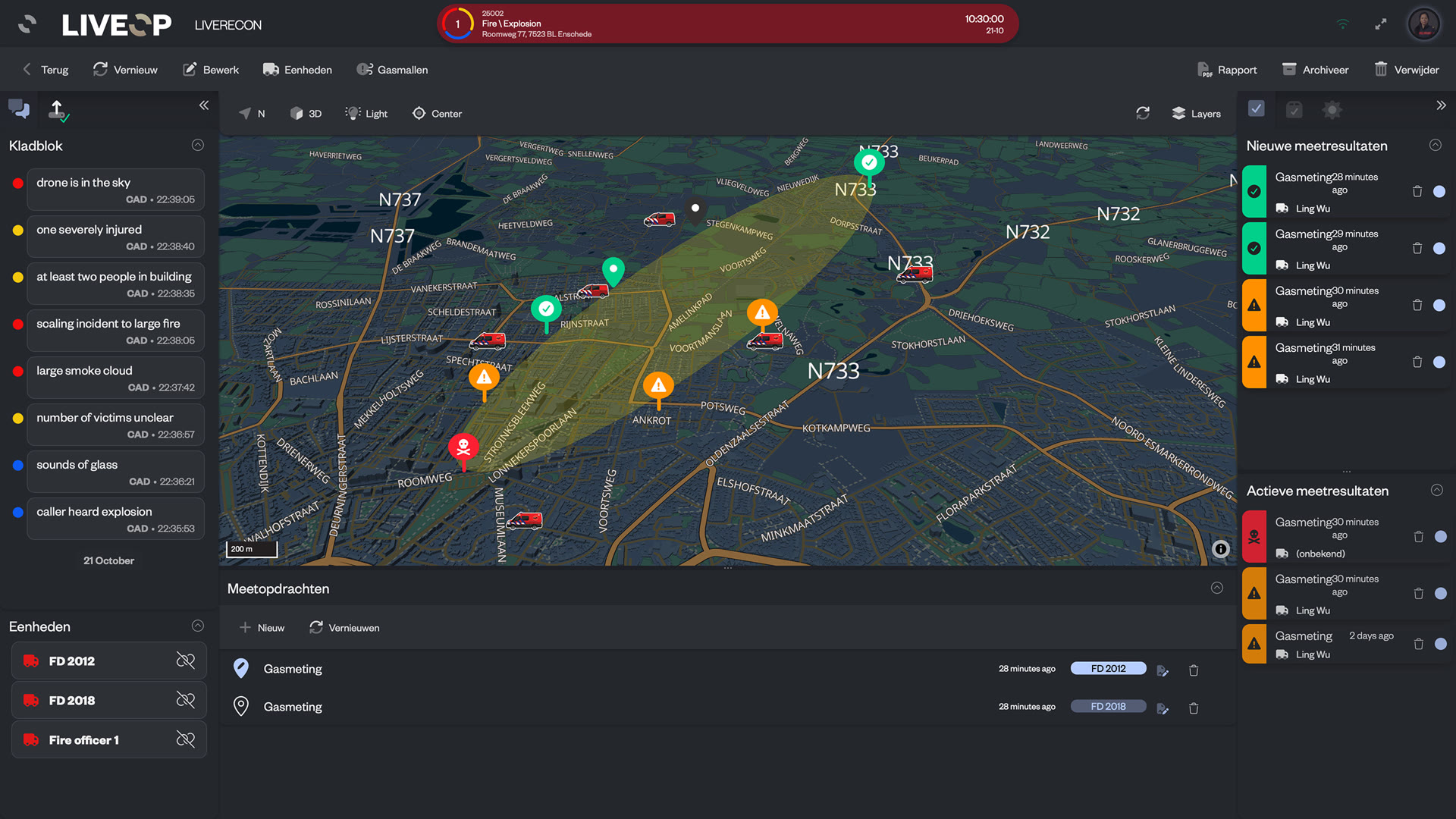
Task: Open the checked measurements tab in right panel
Action: tap(1257, 109)
